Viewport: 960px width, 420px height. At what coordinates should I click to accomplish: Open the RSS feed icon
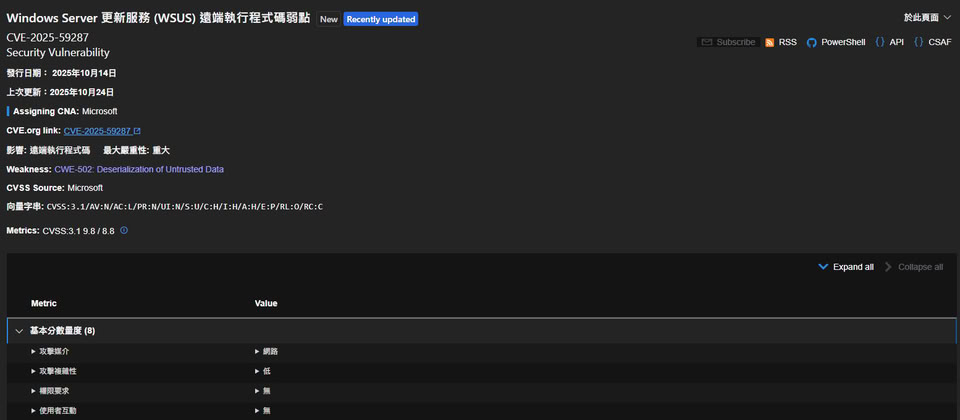coord(770,42)
